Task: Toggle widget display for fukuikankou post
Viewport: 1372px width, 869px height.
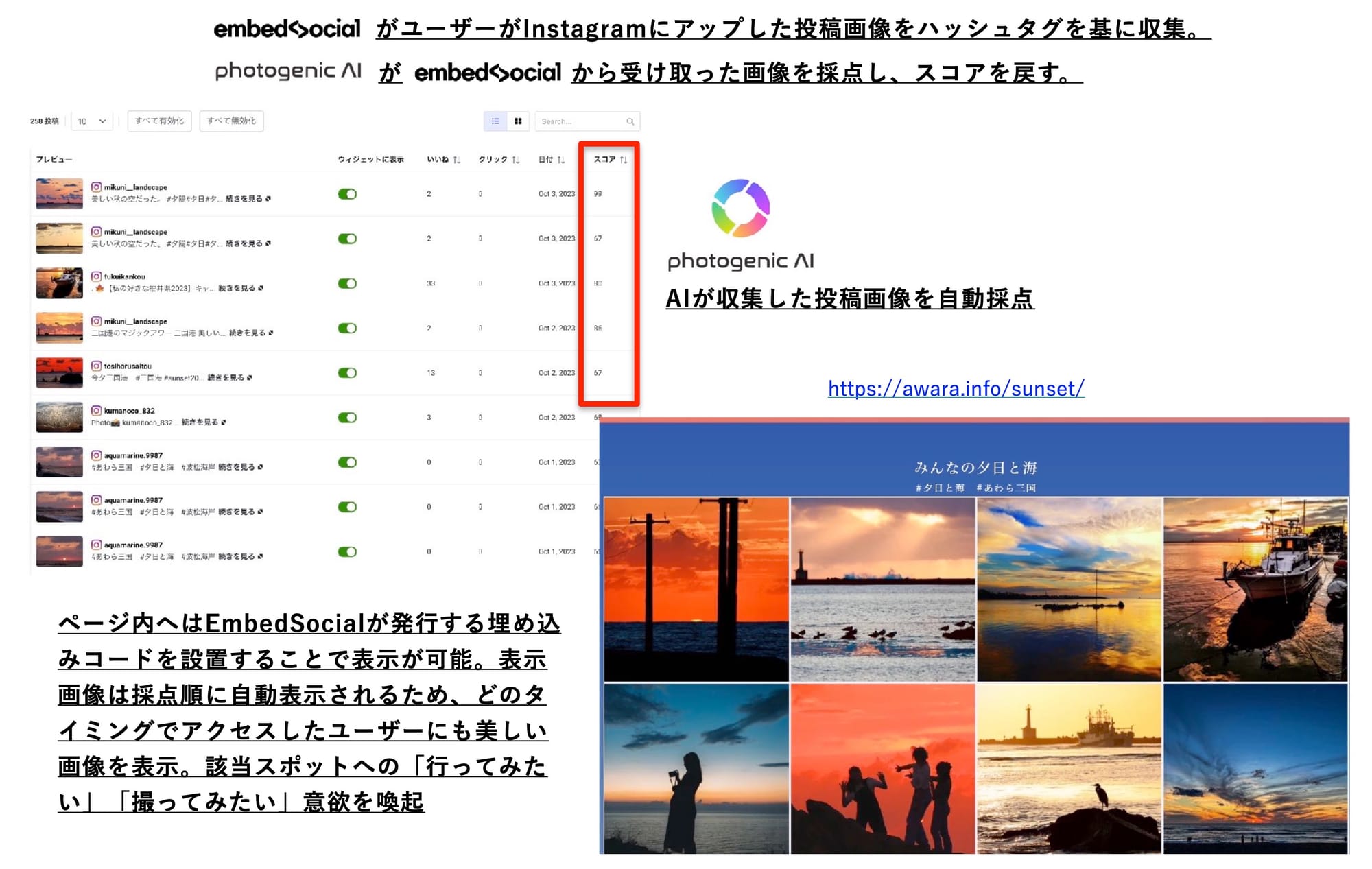Action: tap(347, 283)
